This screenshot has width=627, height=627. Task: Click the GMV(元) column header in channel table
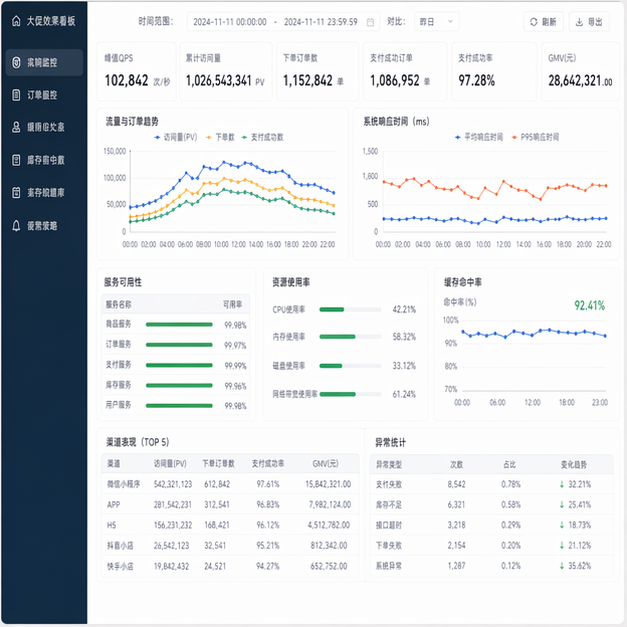point(325,463)
